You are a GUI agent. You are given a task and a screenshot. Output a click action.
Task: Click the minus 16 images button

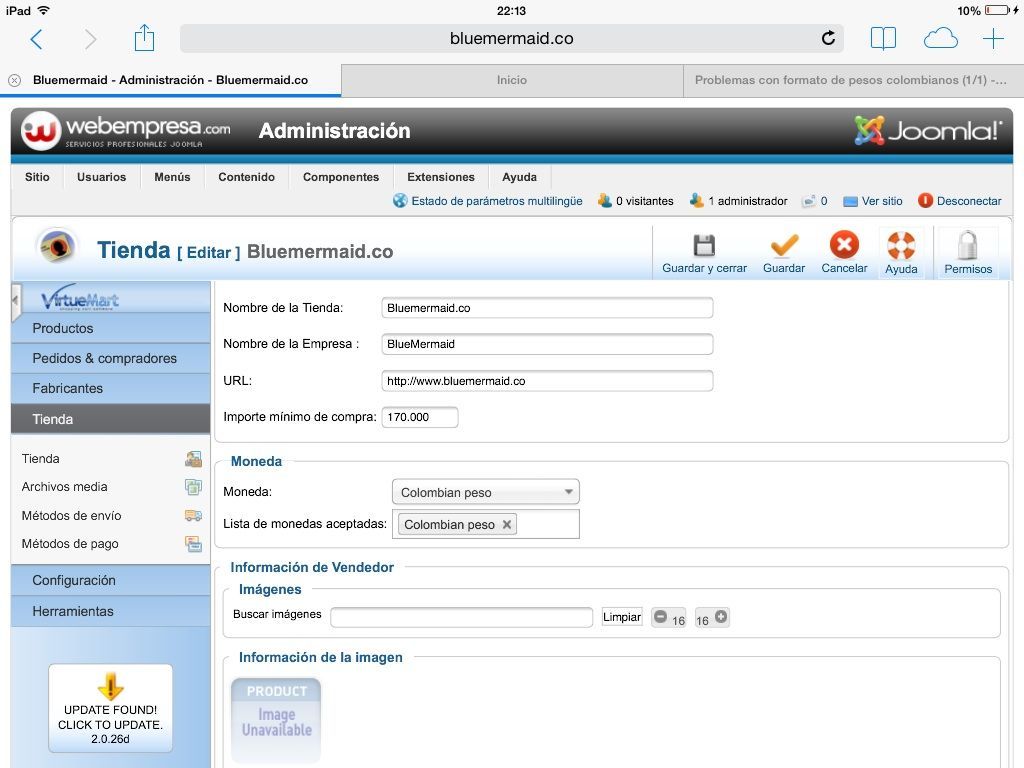[669, 618]
